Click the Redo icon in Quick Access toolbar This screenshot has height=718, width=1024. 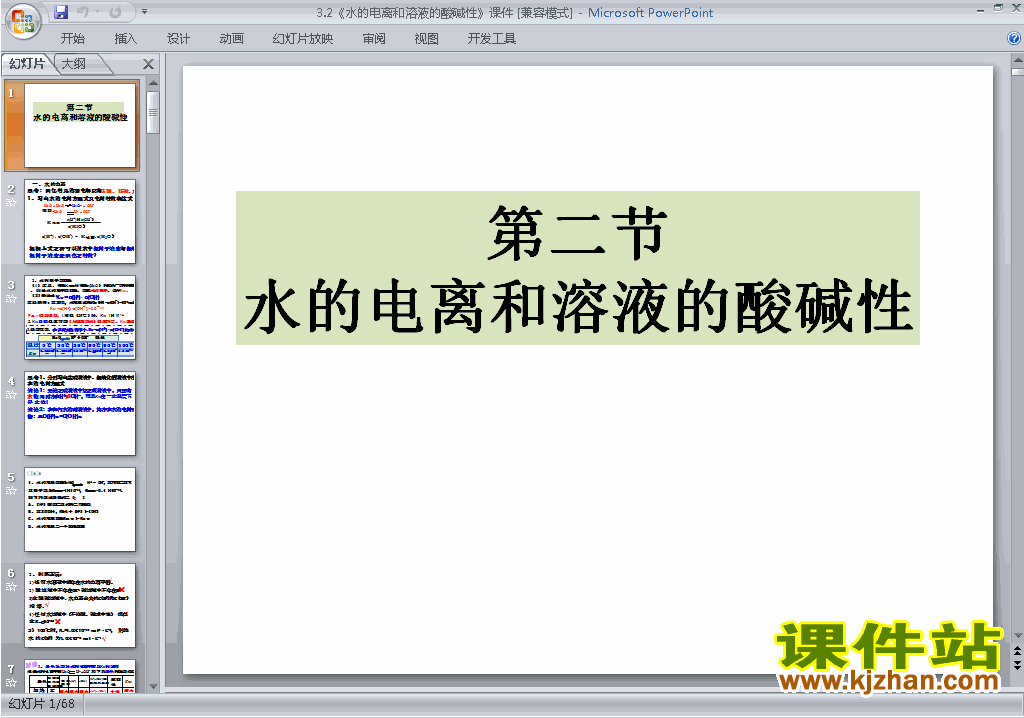coord(115,12)
